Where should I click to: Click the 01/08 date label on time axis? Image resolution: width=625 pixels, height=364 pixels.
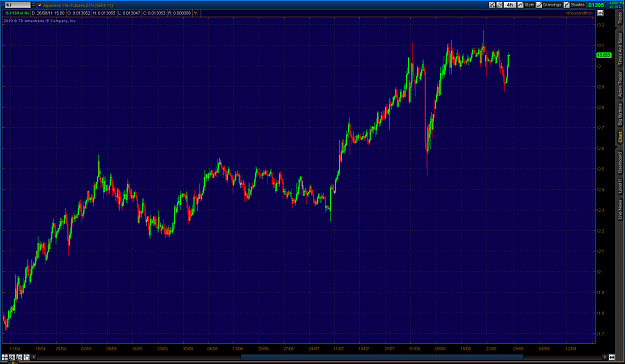click(415, 349)
